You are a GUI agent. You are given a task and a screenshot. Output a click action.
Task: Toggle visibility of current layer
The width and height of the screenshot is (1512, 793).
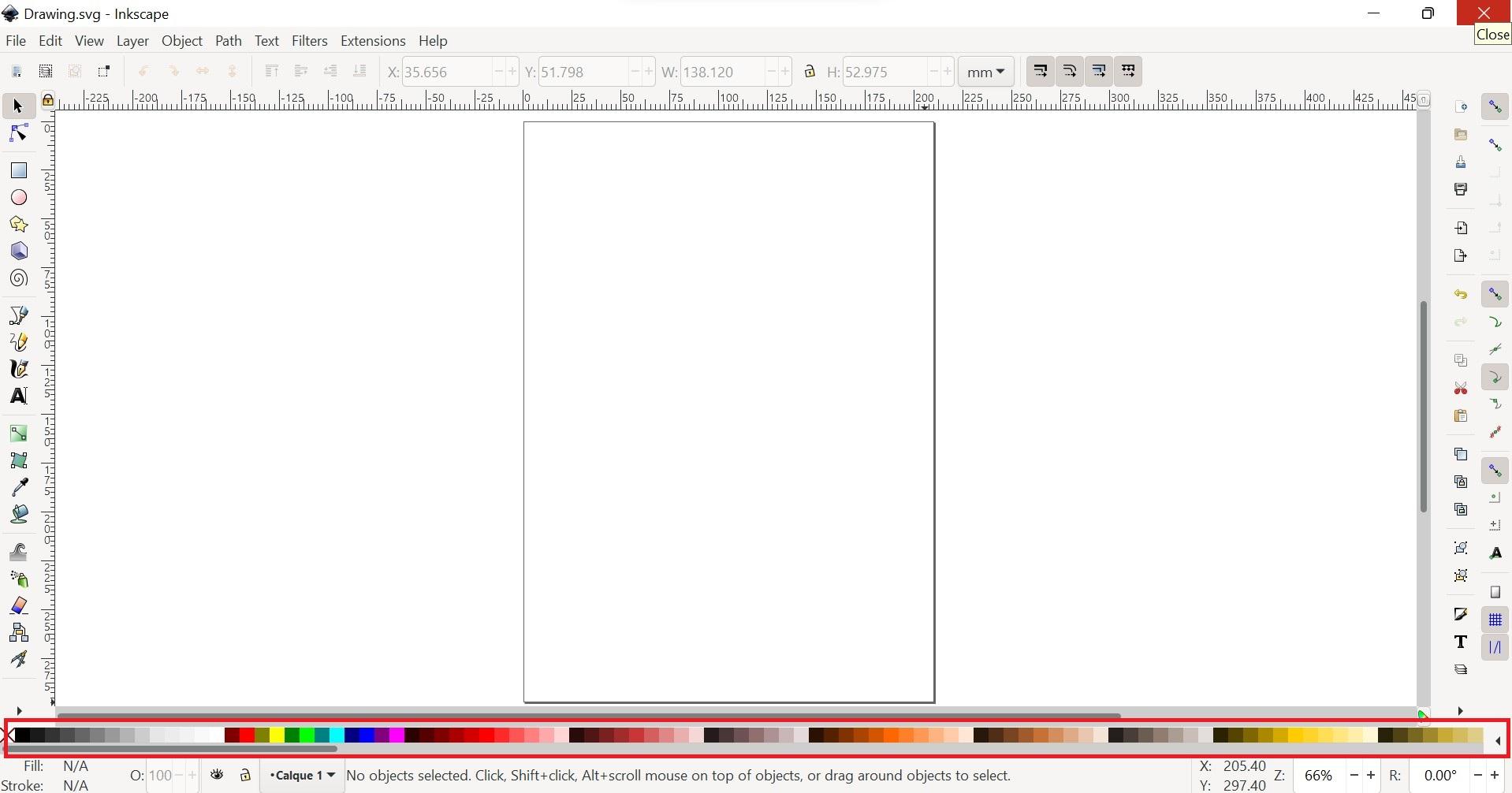point(218,775)
